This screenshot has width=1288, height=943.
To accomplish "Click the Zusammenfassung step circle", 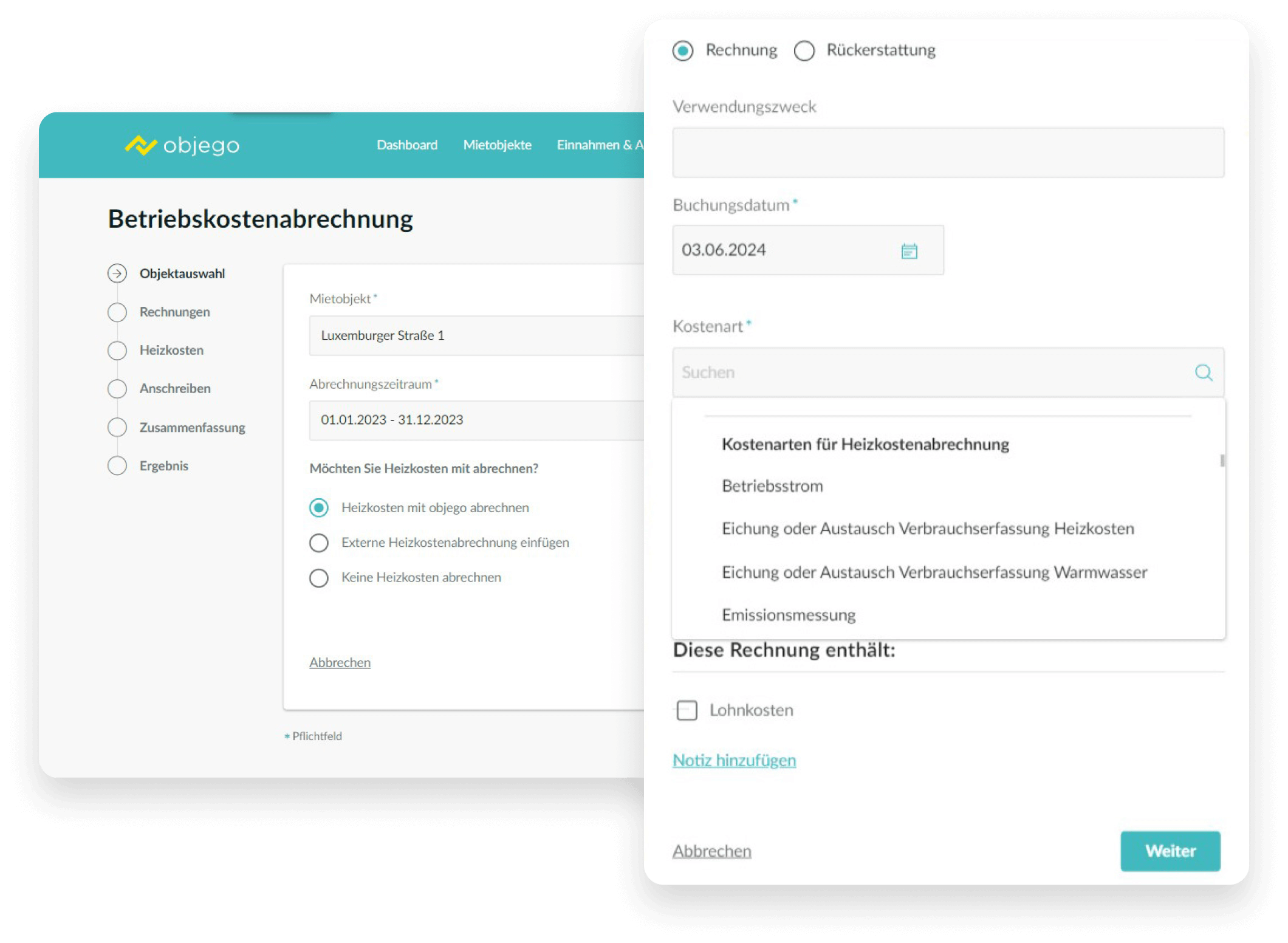I will point(117,428).
